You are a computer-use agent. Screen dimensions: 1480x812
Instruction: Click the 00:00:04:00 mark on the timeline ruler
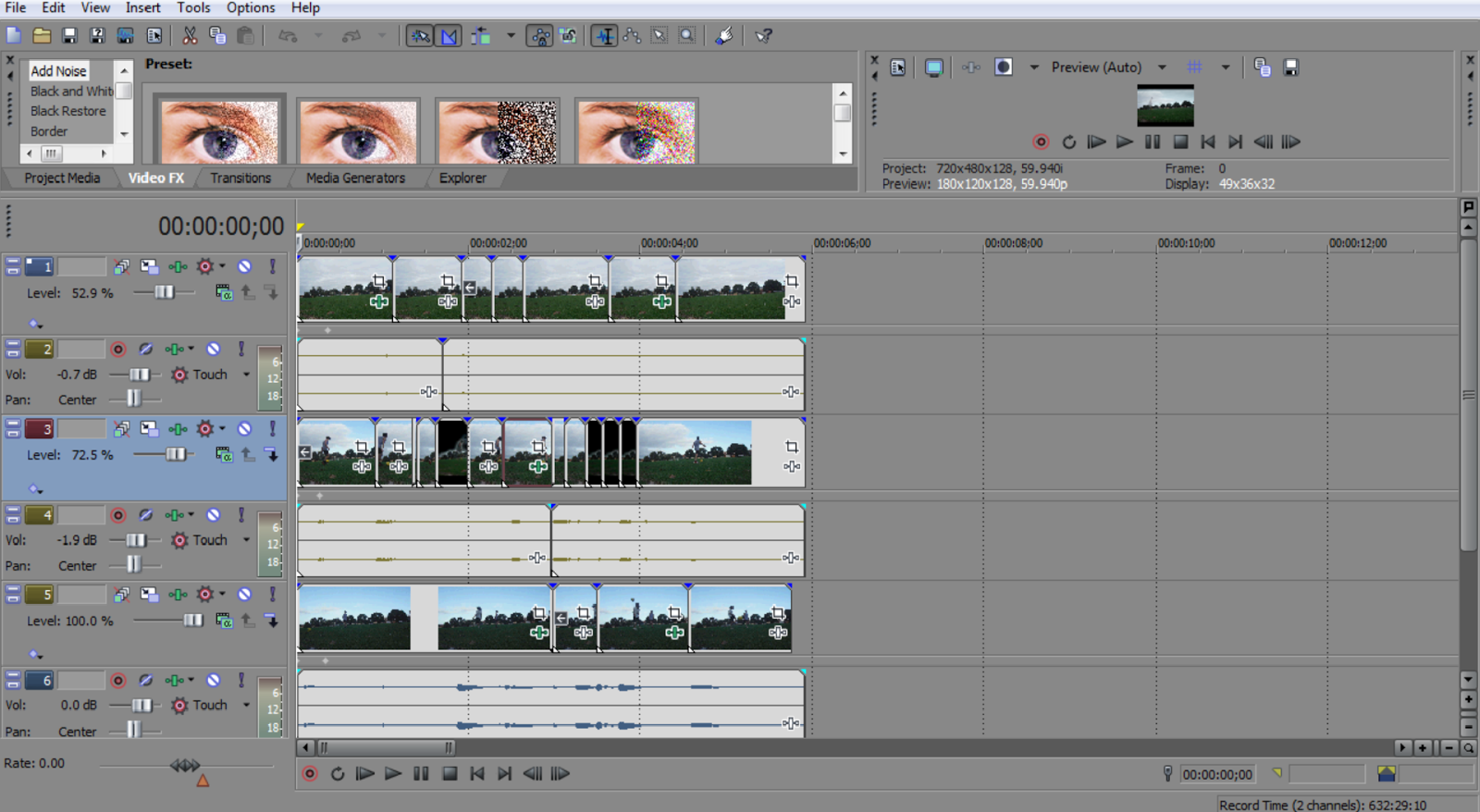pos(670,243)
